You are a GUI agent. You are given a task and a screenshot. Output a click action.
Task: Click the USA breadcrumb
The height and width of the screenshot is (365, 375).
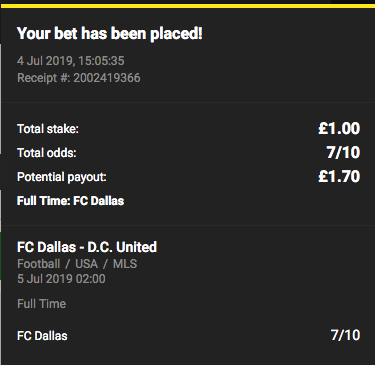[86, 264]
